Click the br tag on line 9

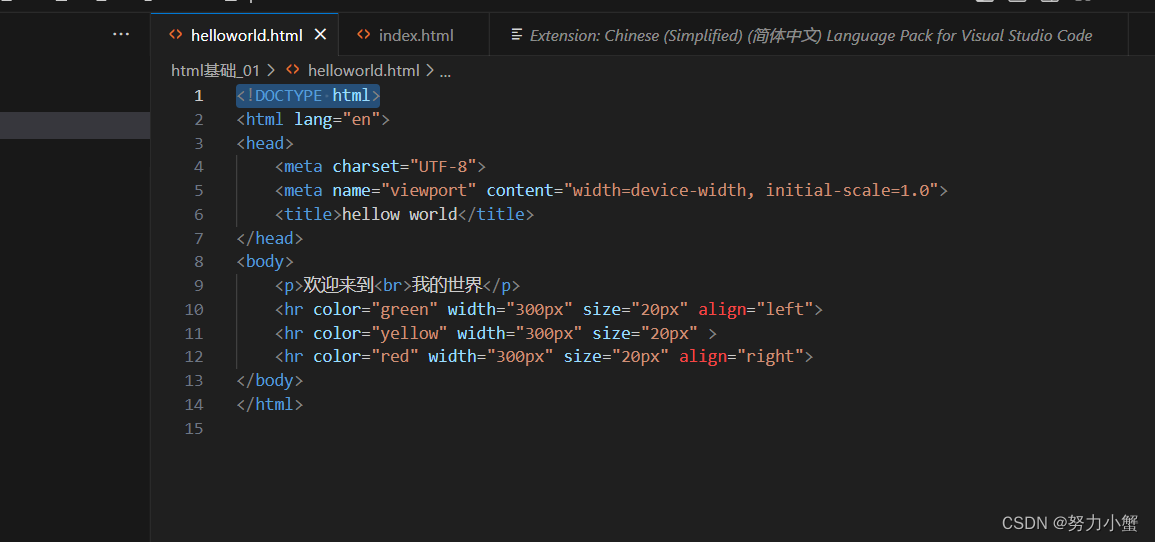393,286
